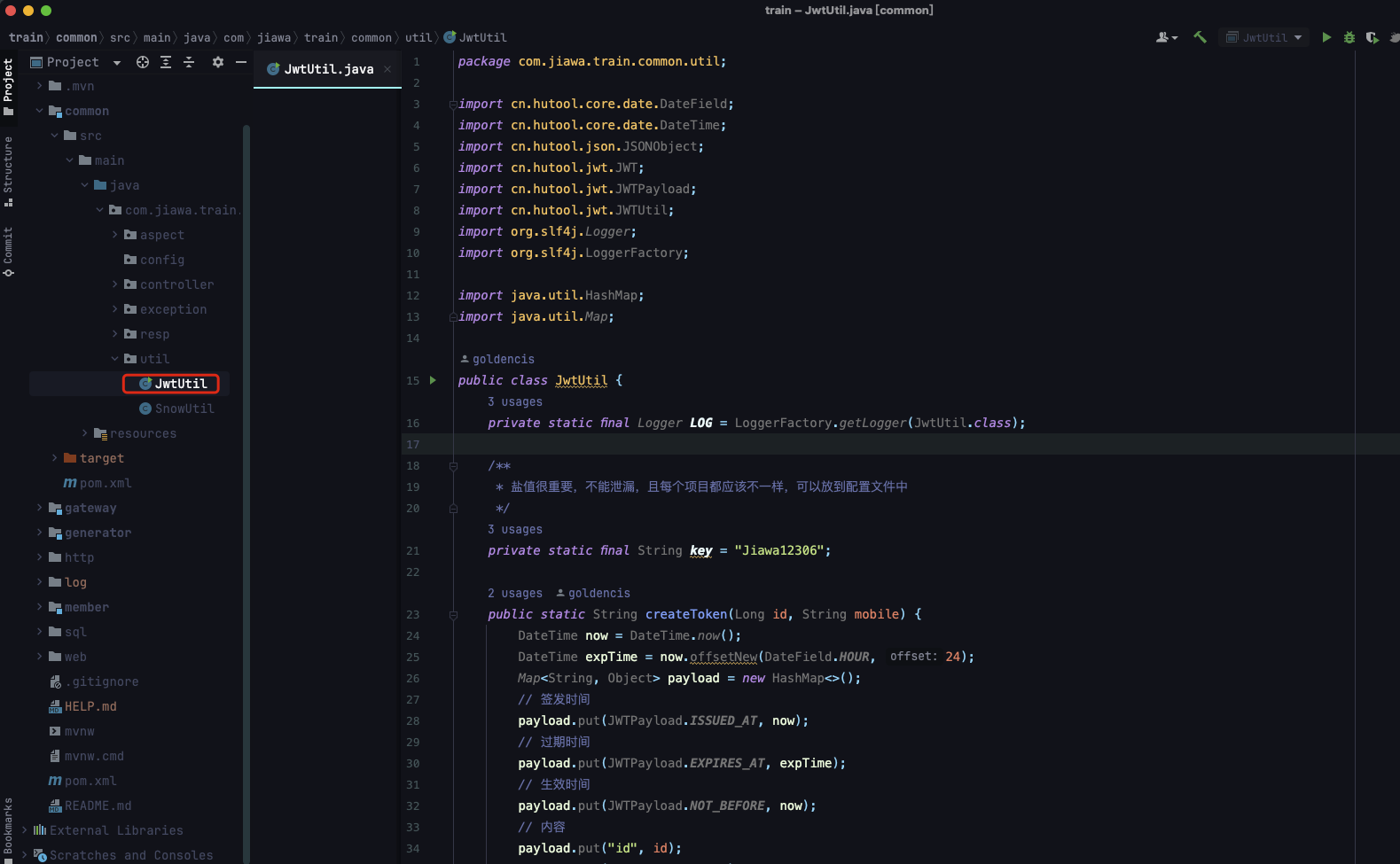This screenshot has width=1400, height=864.
Task: Open the JwtUtil run configuration dropdown
Action: pos(1264,37)
